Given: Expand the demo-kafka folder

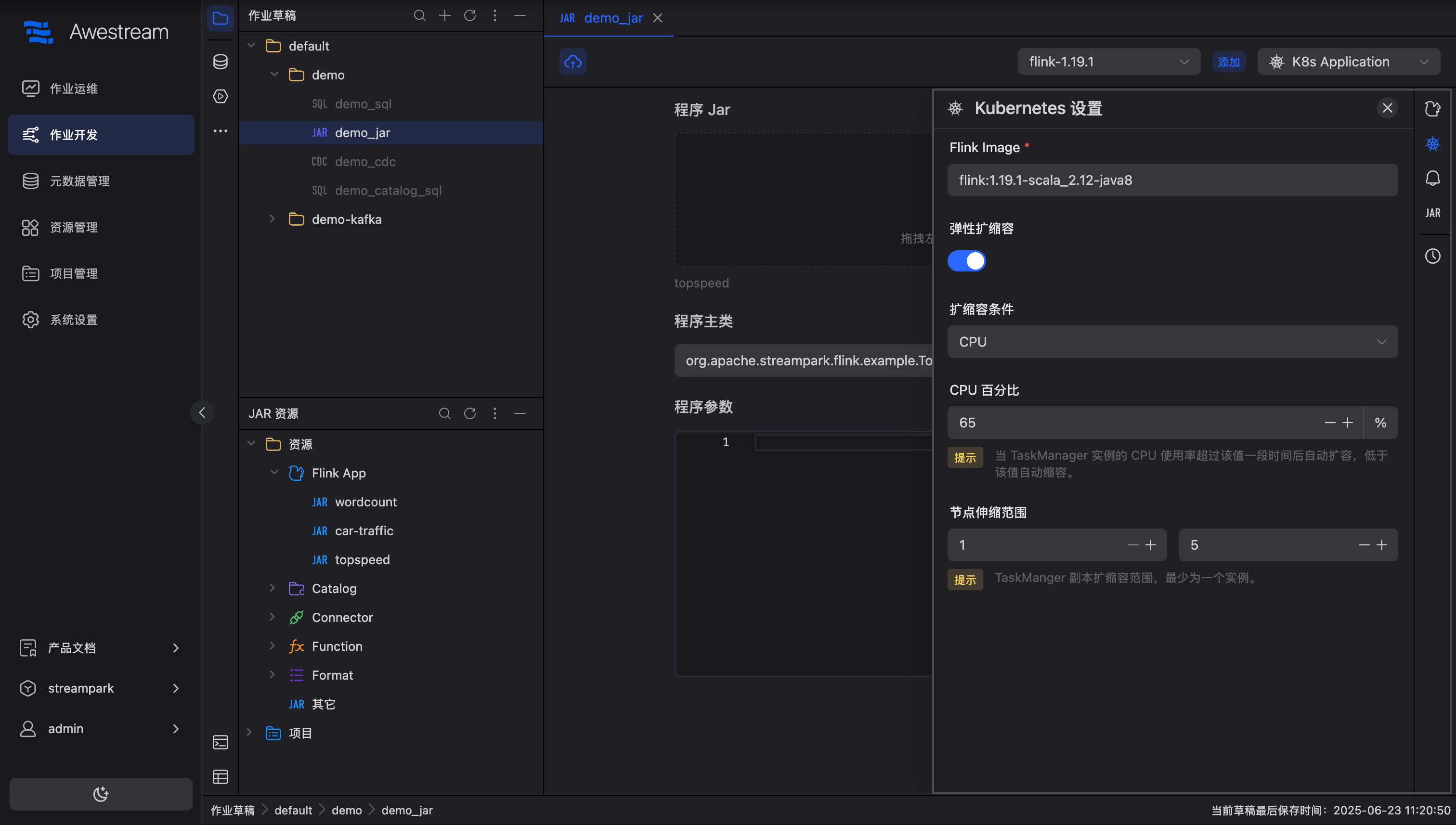Looking at the screenshot, I should tap(273, 219).
